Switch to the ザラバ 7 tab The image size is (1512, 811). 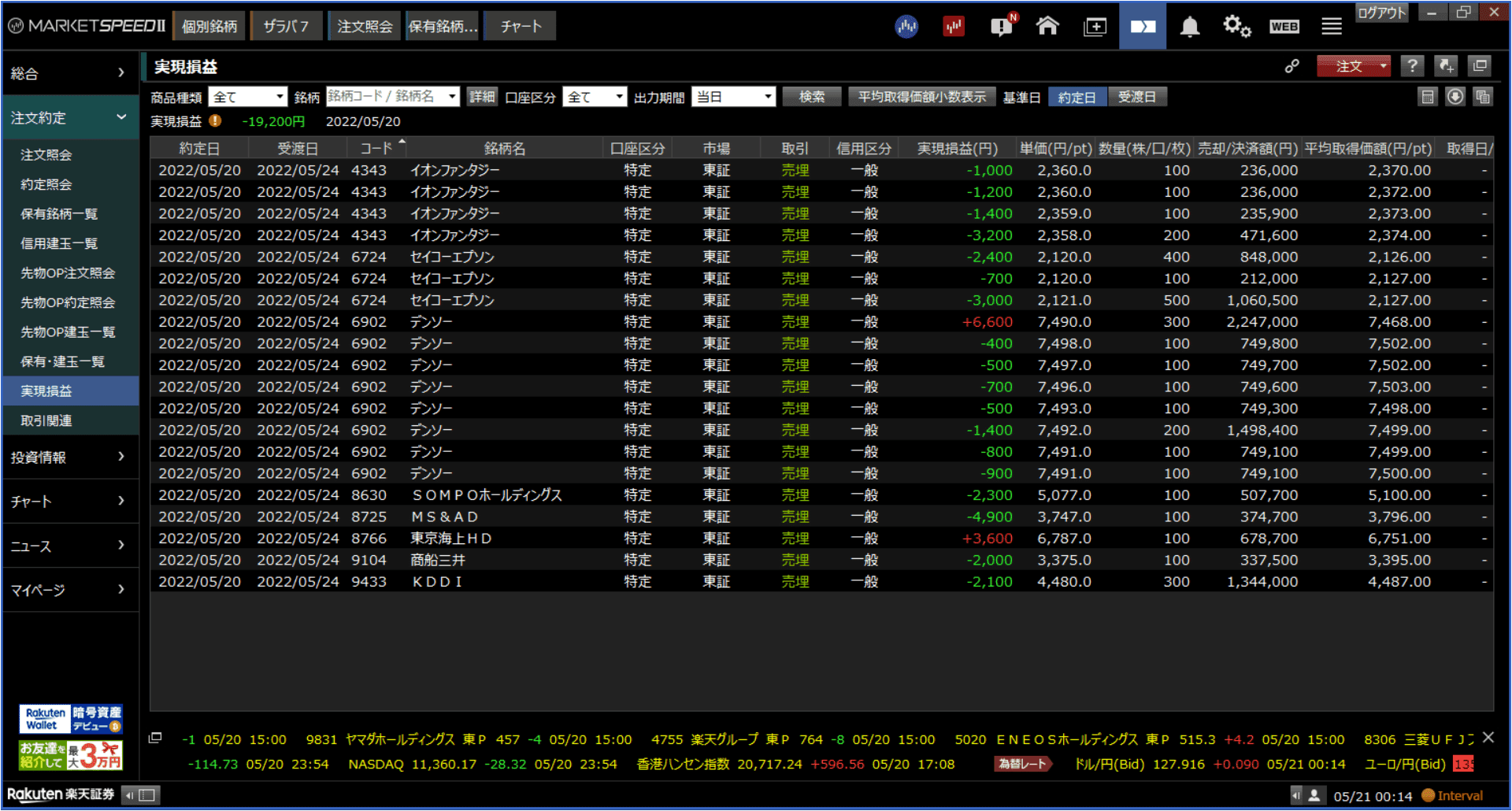pyautogui.click(x=286, y=26)
